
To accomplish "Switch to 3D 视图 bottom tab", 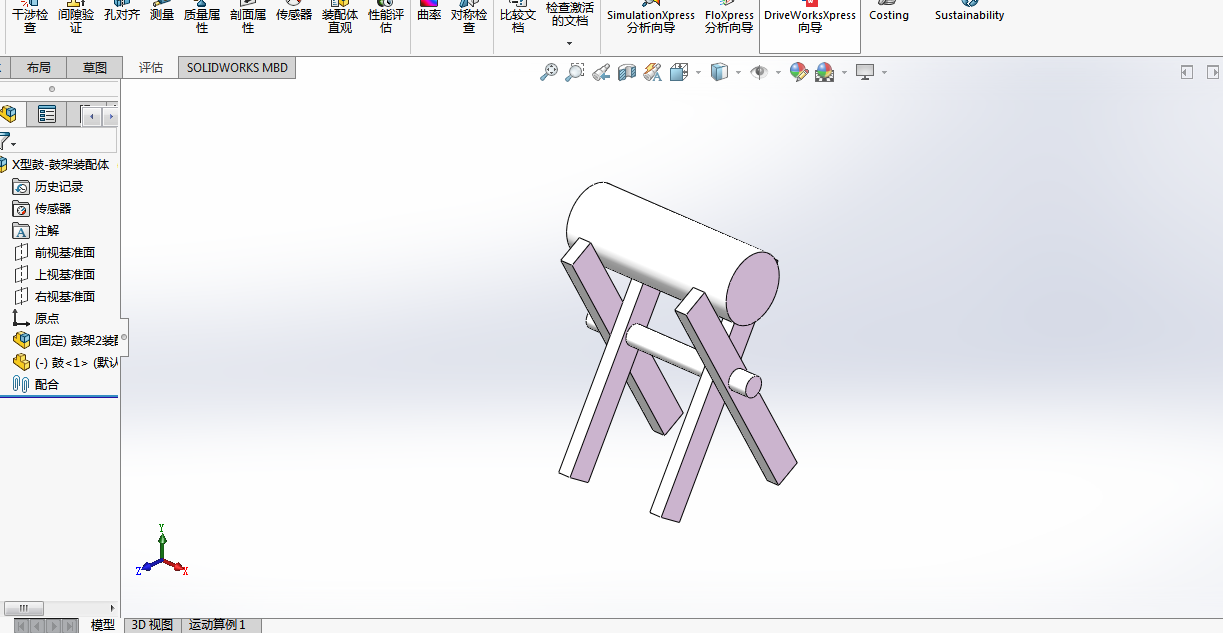I will click(x=152, y=625).
